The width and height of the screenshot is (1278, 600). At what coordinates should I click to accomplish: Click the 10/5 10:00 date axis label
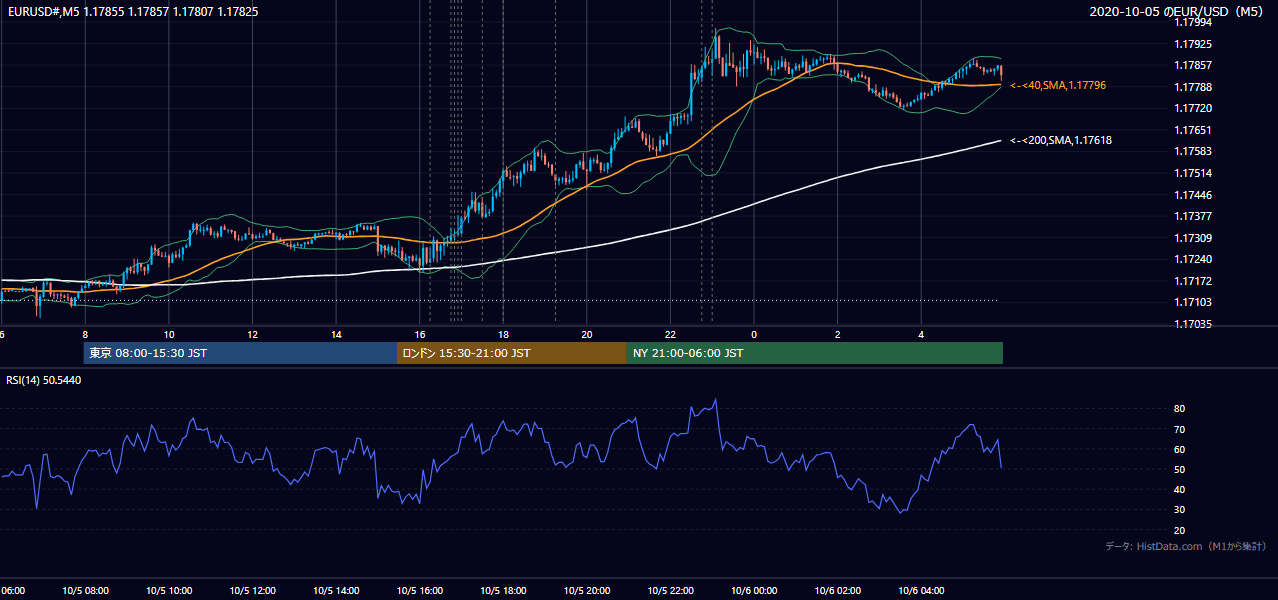click(169, 591)
